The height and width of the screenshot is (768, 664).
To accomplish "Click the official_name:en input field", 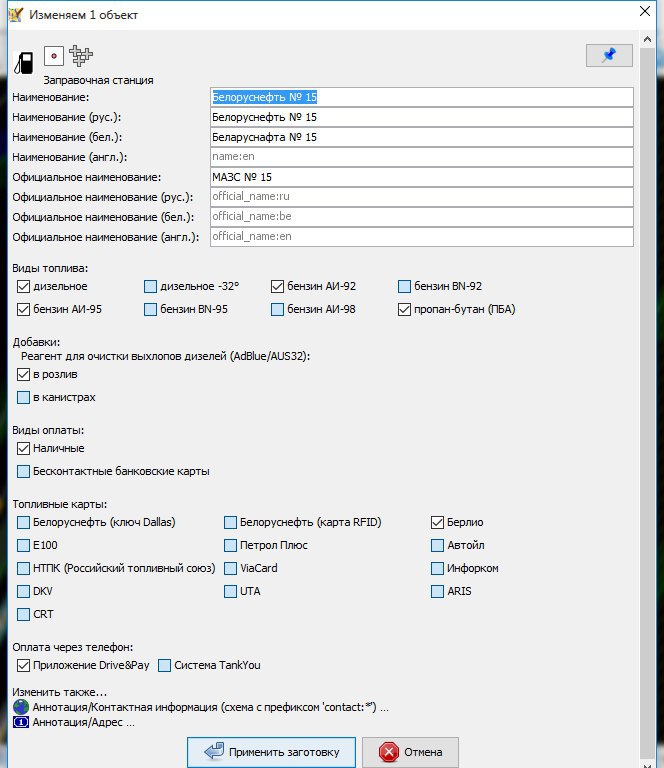I will pyautogui.click(x=422, y=237).
